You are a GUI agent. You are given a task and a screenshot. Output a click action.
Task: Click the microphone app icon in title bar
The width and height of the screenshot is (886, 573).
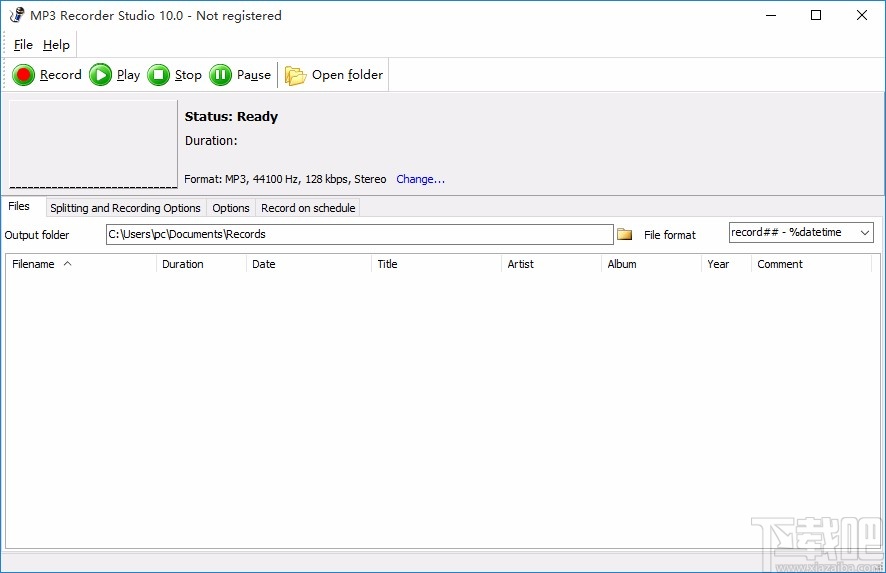coord(16,15)
